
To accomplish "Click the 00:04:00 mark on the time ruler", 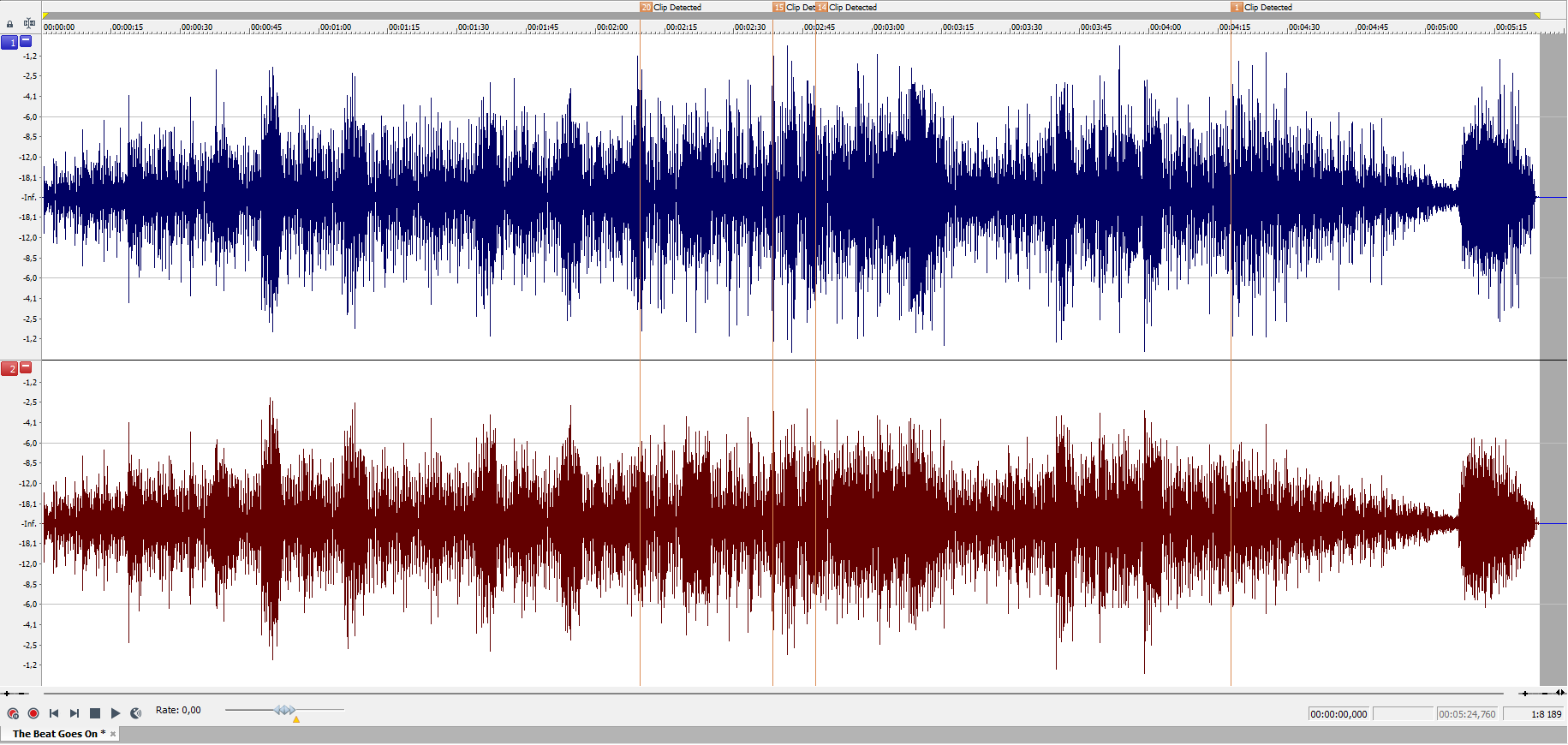I will pos(1166,27).
